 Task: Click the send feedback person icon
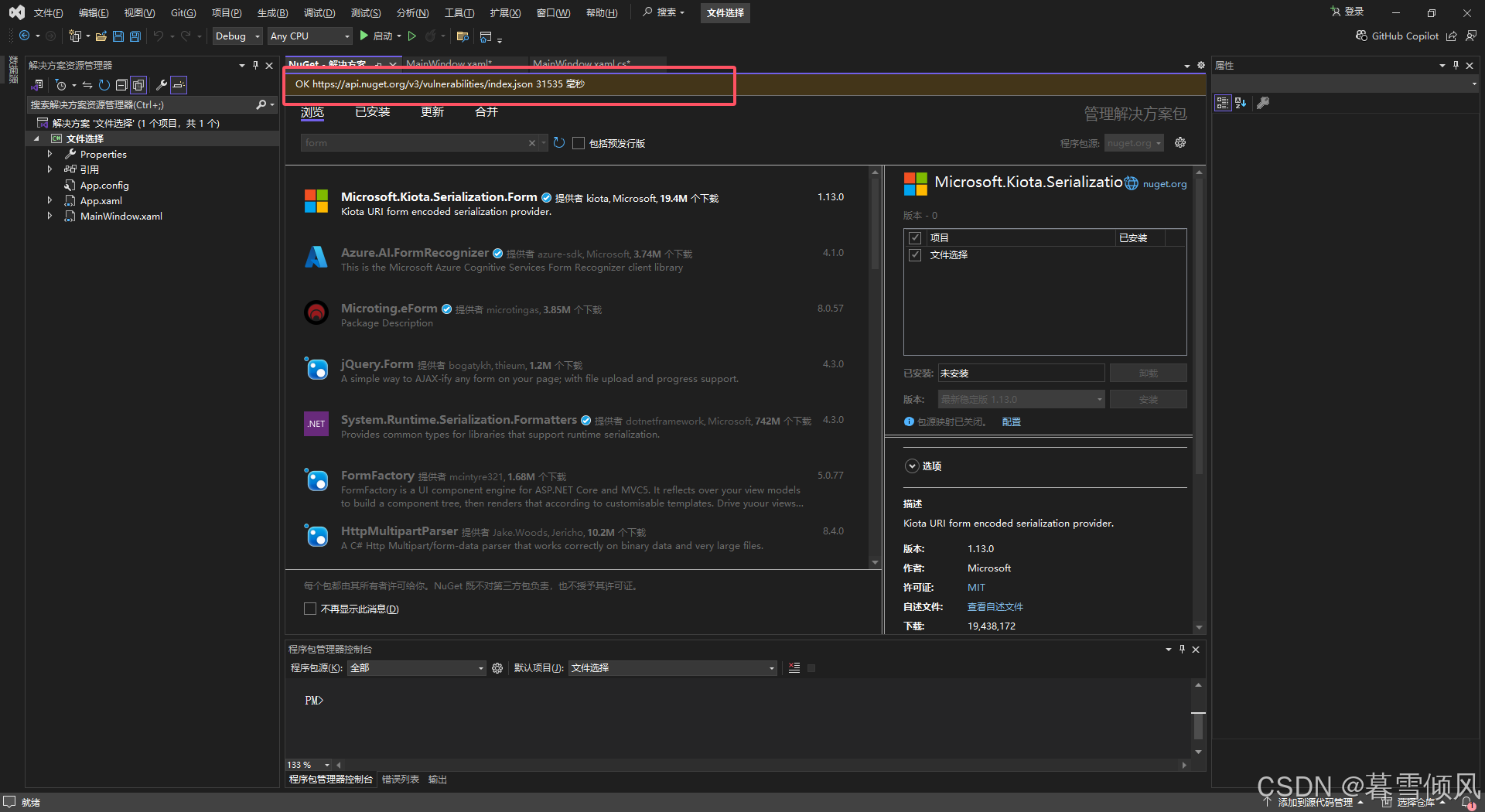(1471, 36)
